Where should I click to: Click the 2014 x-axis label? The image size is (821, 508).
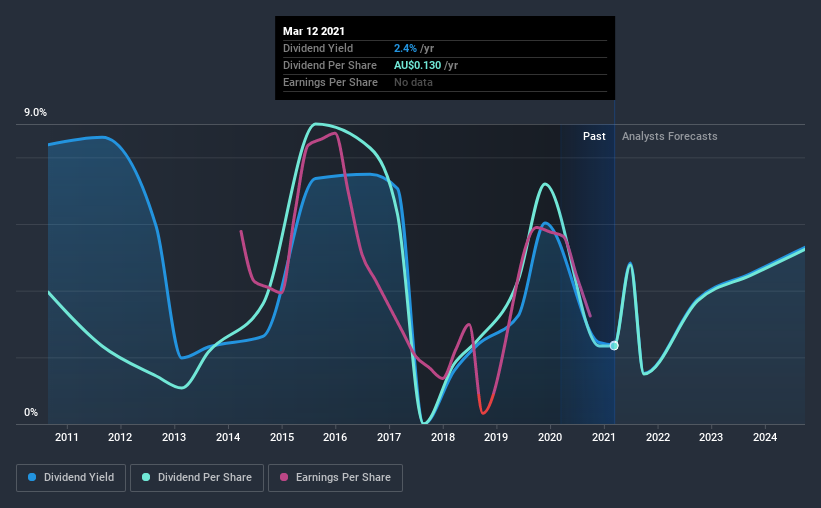click(228, 437)
